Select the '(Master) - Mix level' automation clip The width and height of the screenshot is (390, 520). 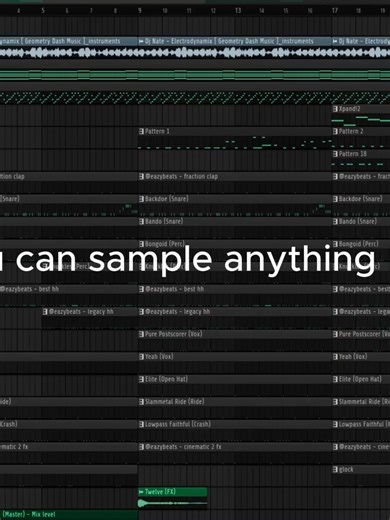pos(68,515)
